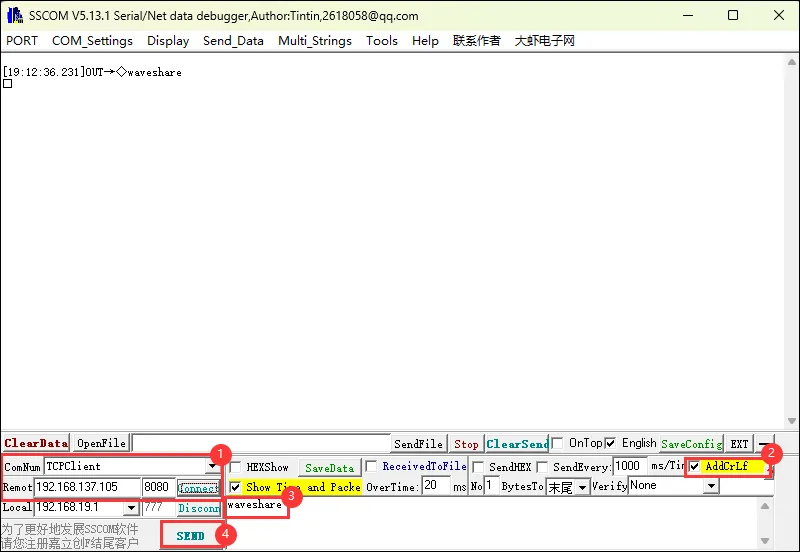Enable the HEXShow checkbox
The width and height of the screenshot is (800, 552).
tap(236, 467)
